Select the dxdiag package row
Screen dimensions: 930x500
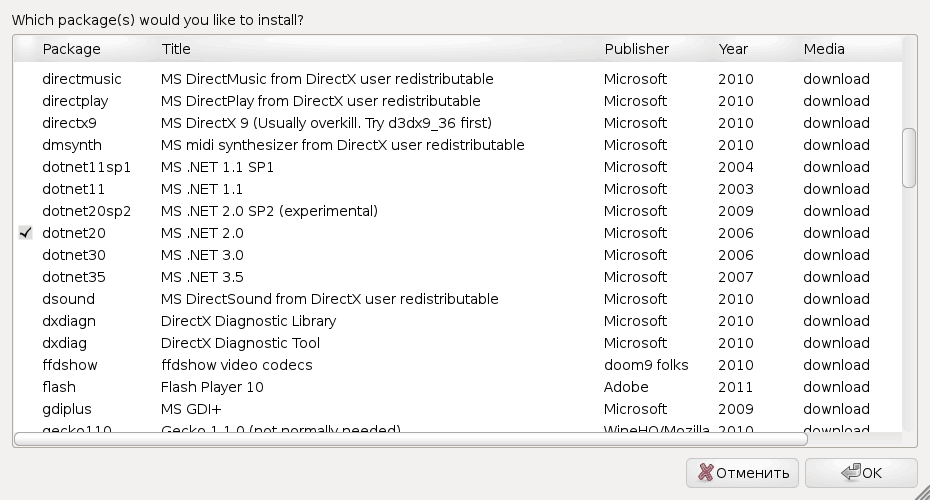click(457, 343)
